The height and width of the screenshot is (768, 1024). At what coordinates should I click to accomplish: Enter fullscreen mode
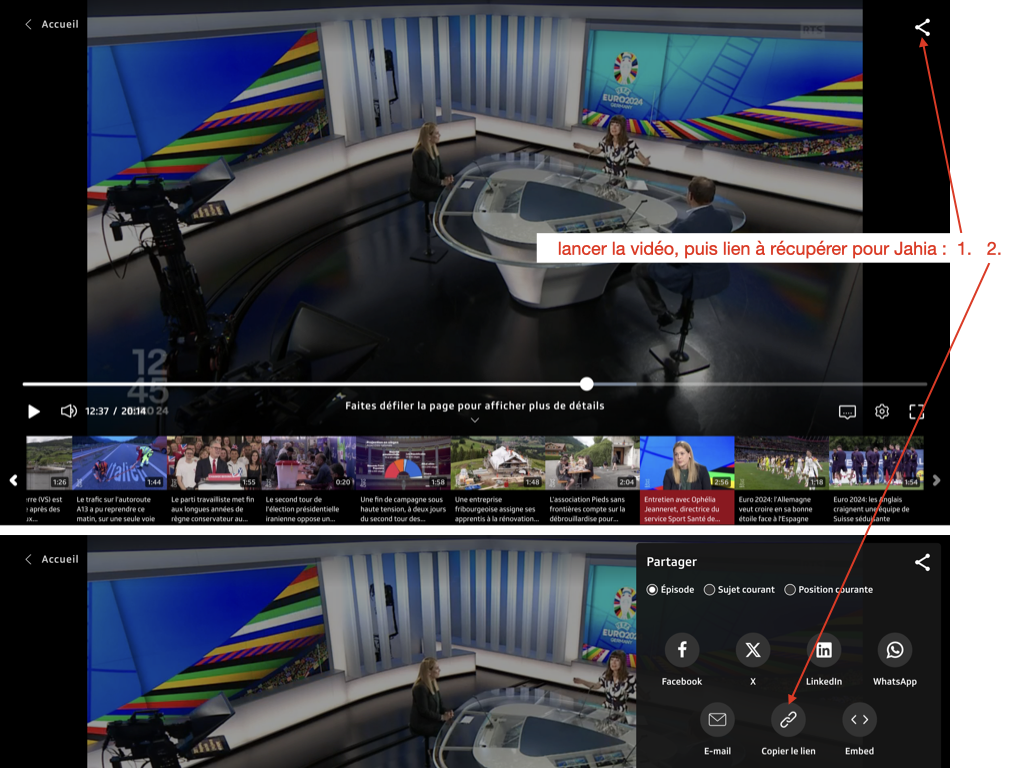coord(916,411)
